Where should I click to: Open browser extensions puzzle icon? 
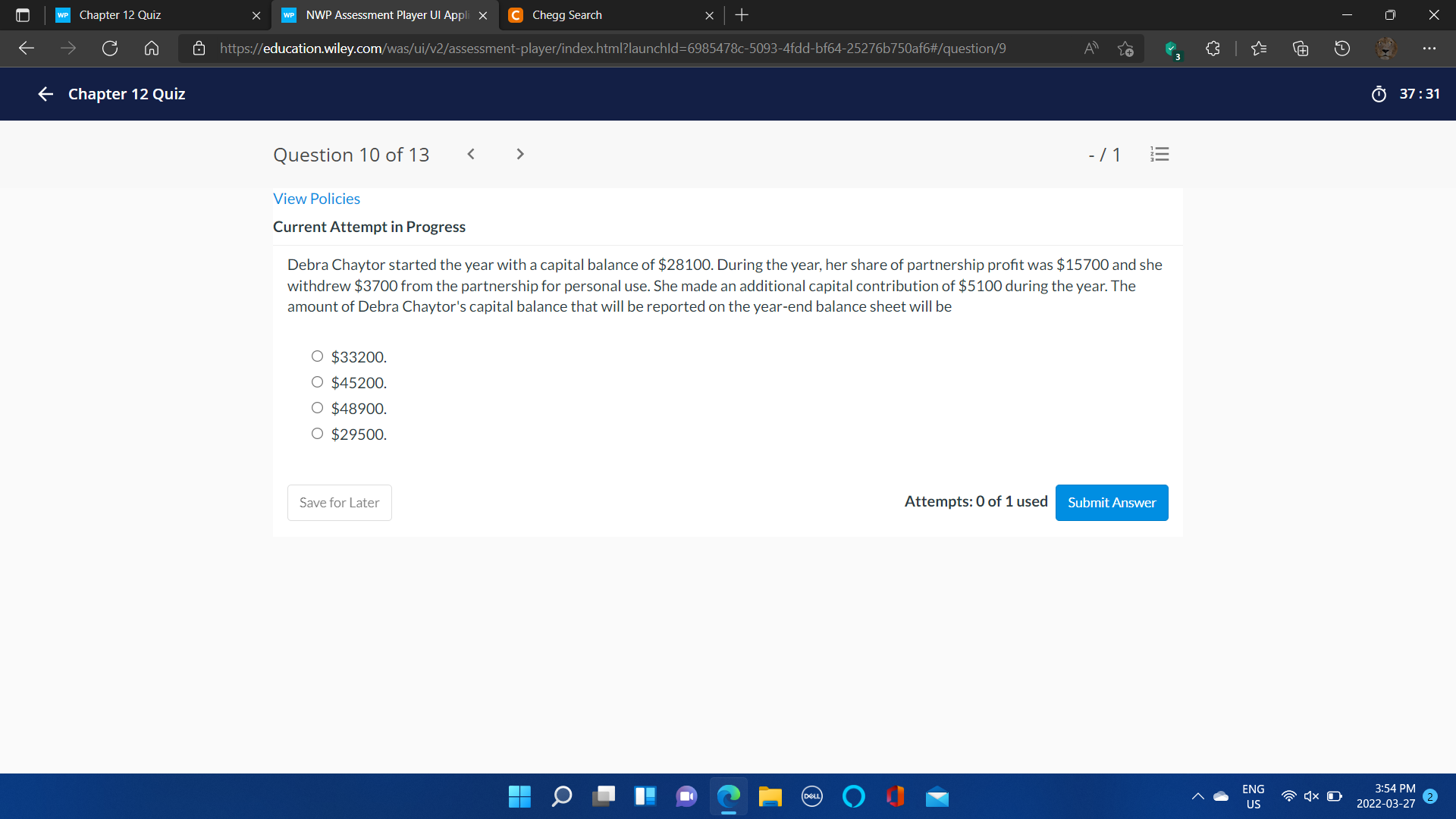(1213, 49)
